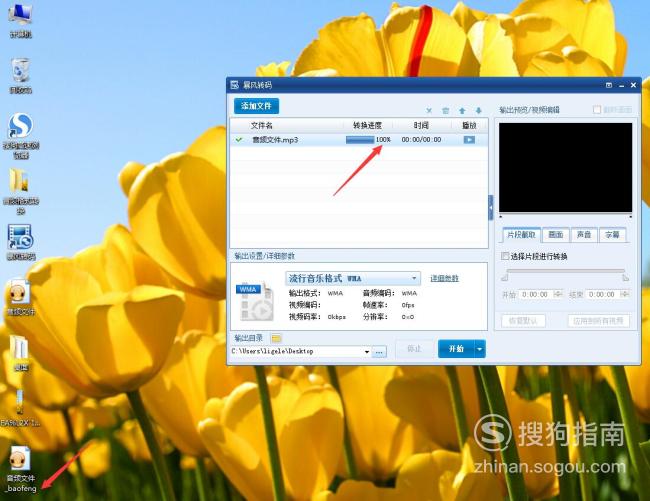650x501 pixels.
Task: Click the black video preview area
Action: [565, 167]
